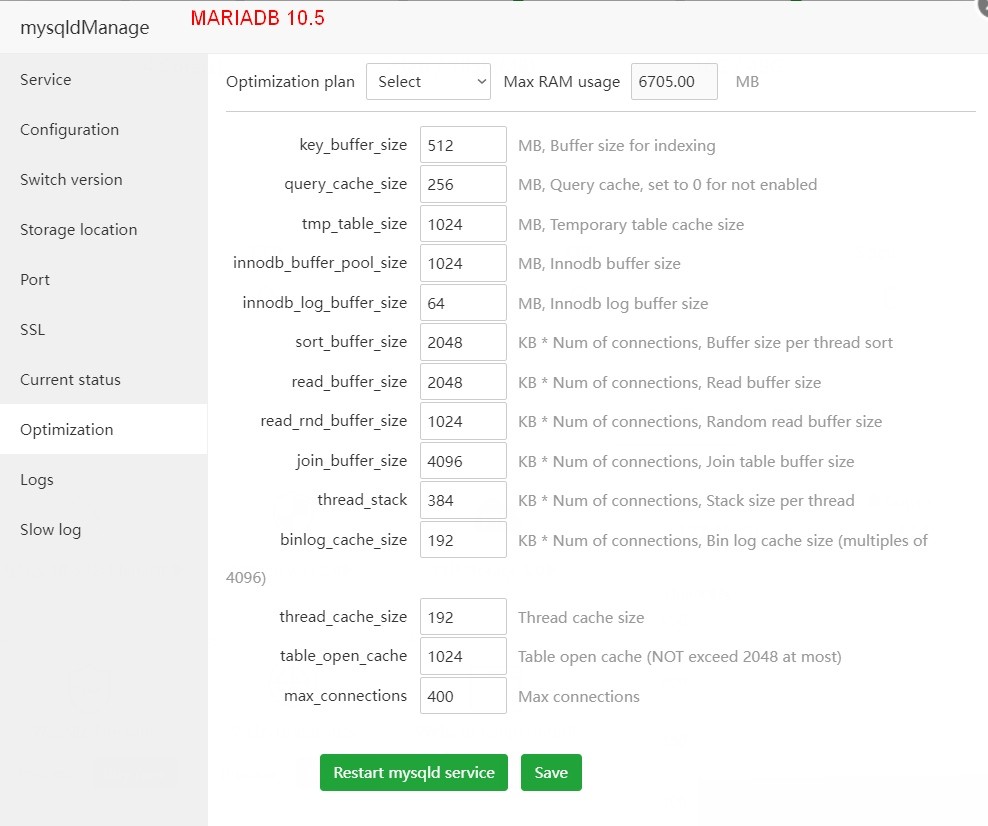Expand the Optimization plan dropdown

[x=428, y=81]
